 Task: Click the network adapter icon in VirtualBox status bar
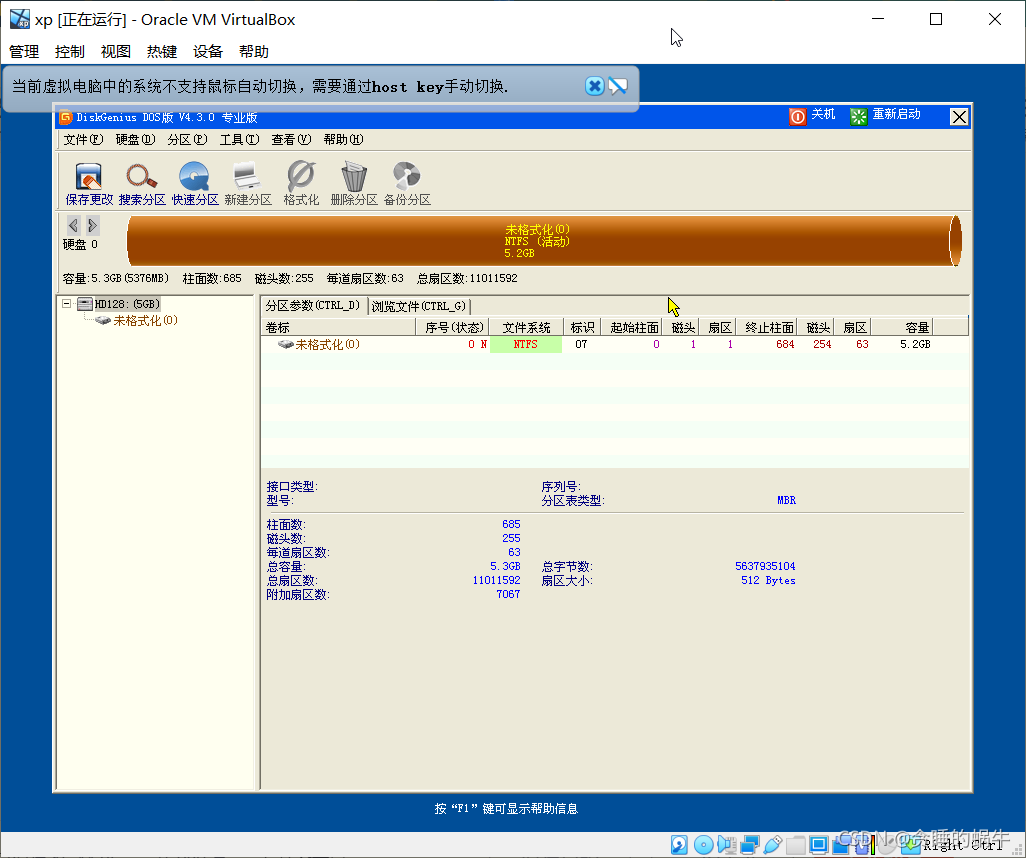coord(750,845)
